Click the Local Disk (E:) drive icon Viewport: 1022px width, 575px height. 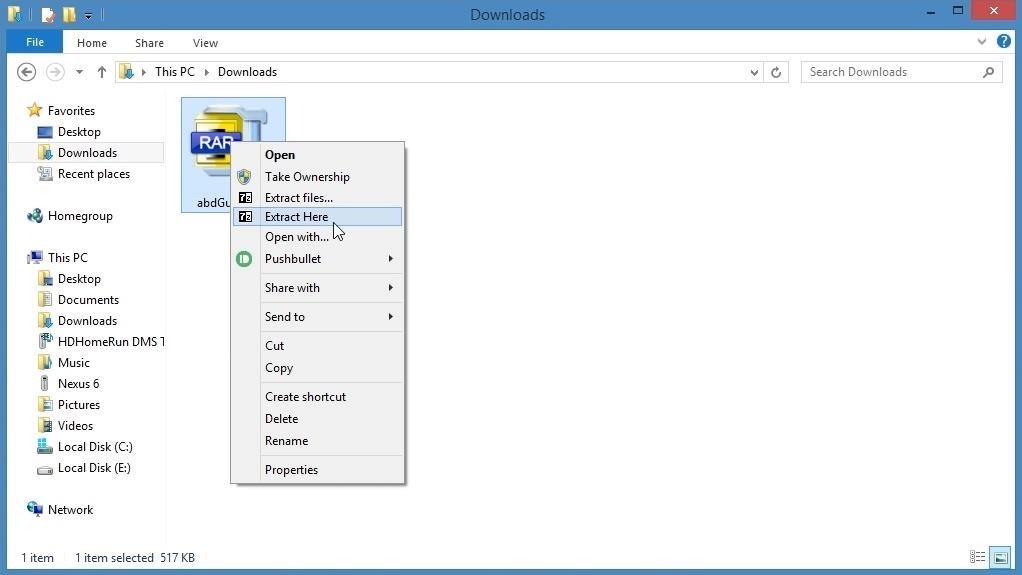pos(45,469)
